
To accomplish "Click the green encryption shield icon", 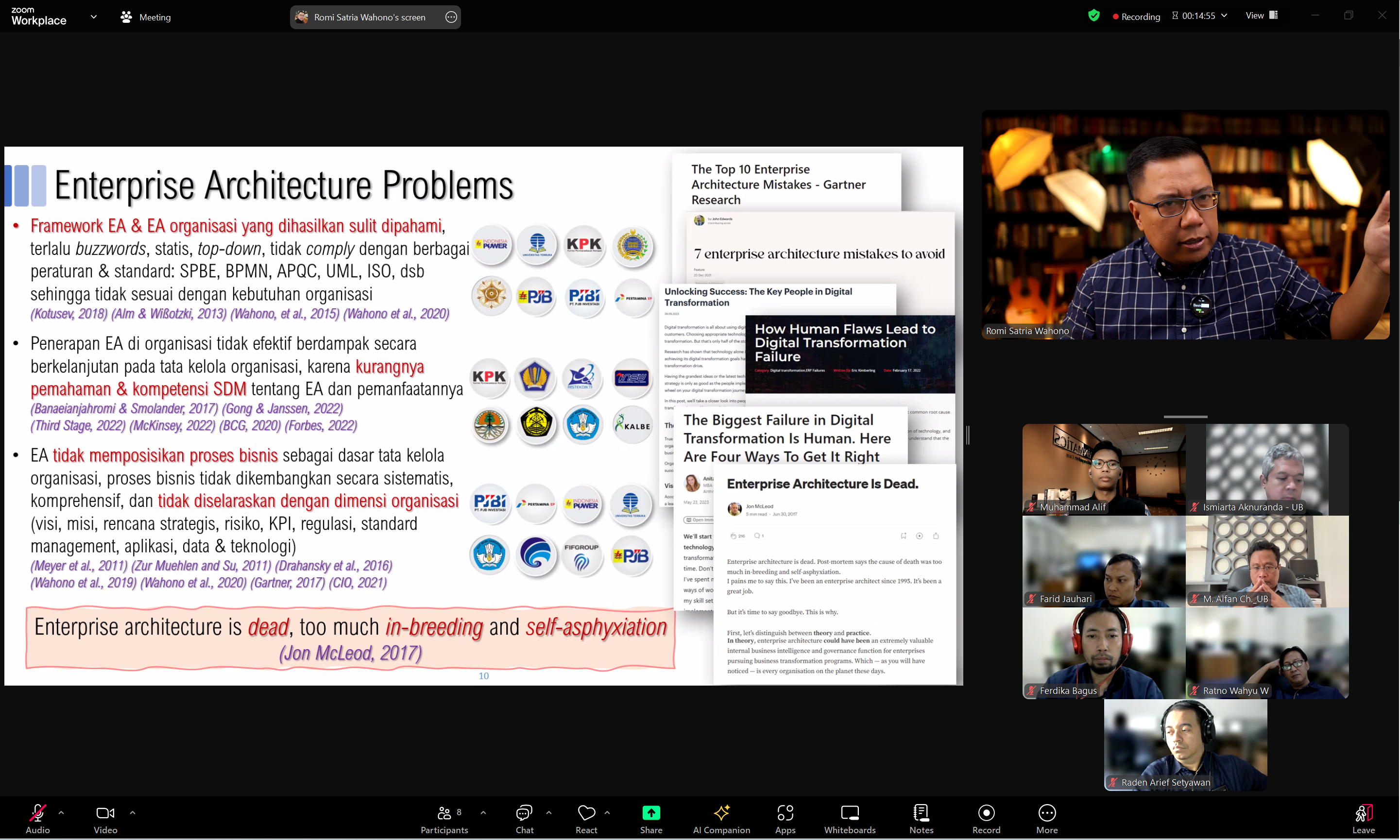I will pyautogui.click(x=1093, y=16).
